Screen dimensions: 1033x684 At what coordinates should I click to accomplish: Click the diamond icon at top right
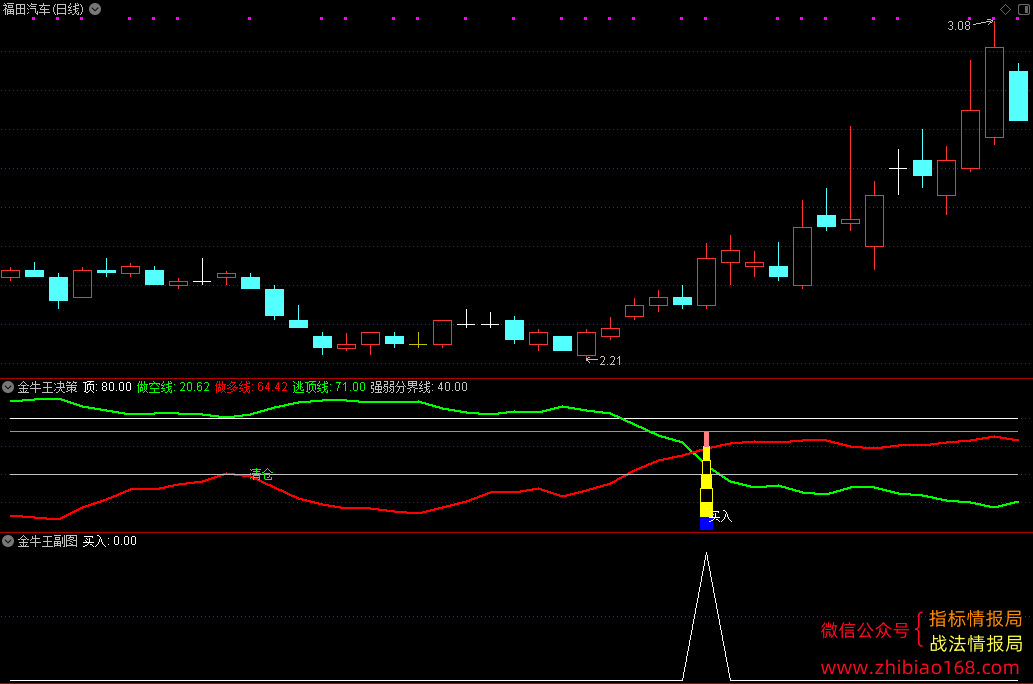1005,9
